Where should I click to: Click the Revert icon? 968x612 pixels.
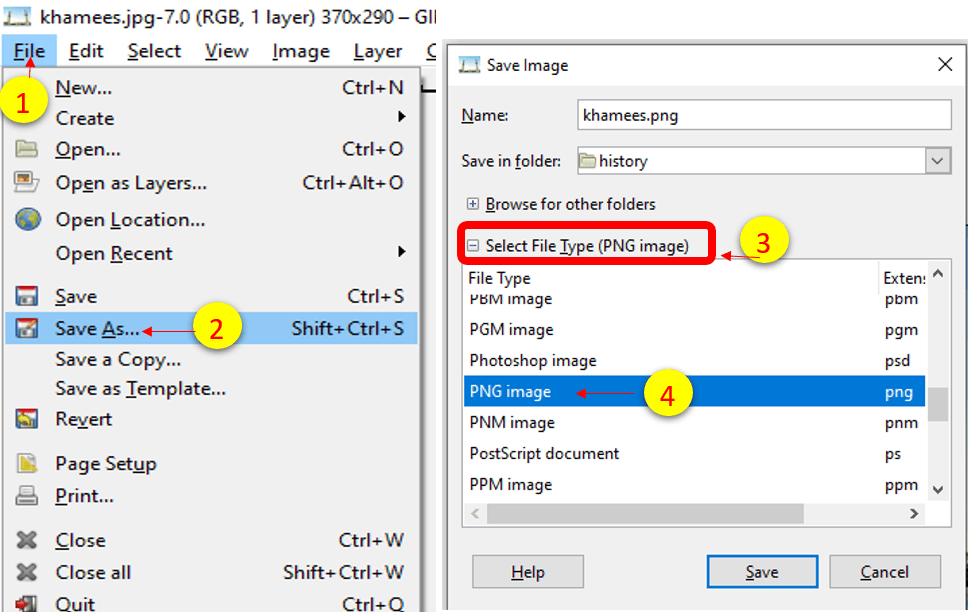pos(27,419)
